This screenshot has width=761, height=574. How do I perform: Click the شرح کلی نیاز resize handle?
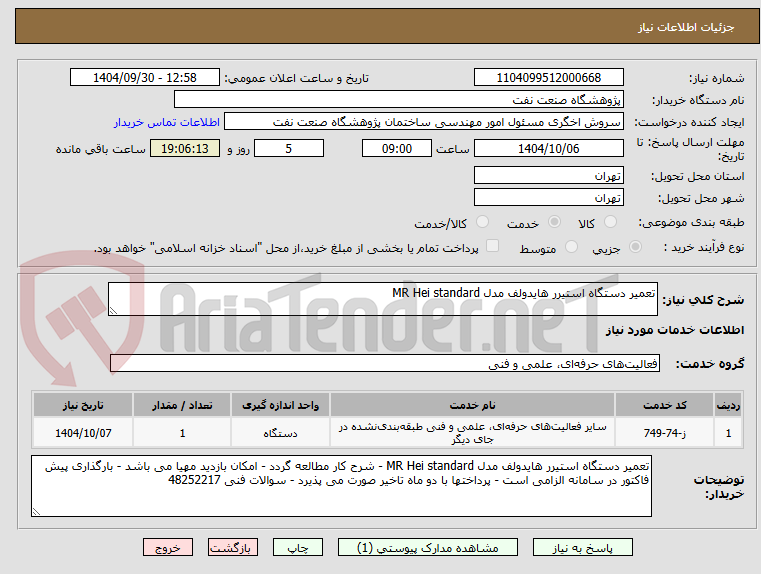point(113,311)
